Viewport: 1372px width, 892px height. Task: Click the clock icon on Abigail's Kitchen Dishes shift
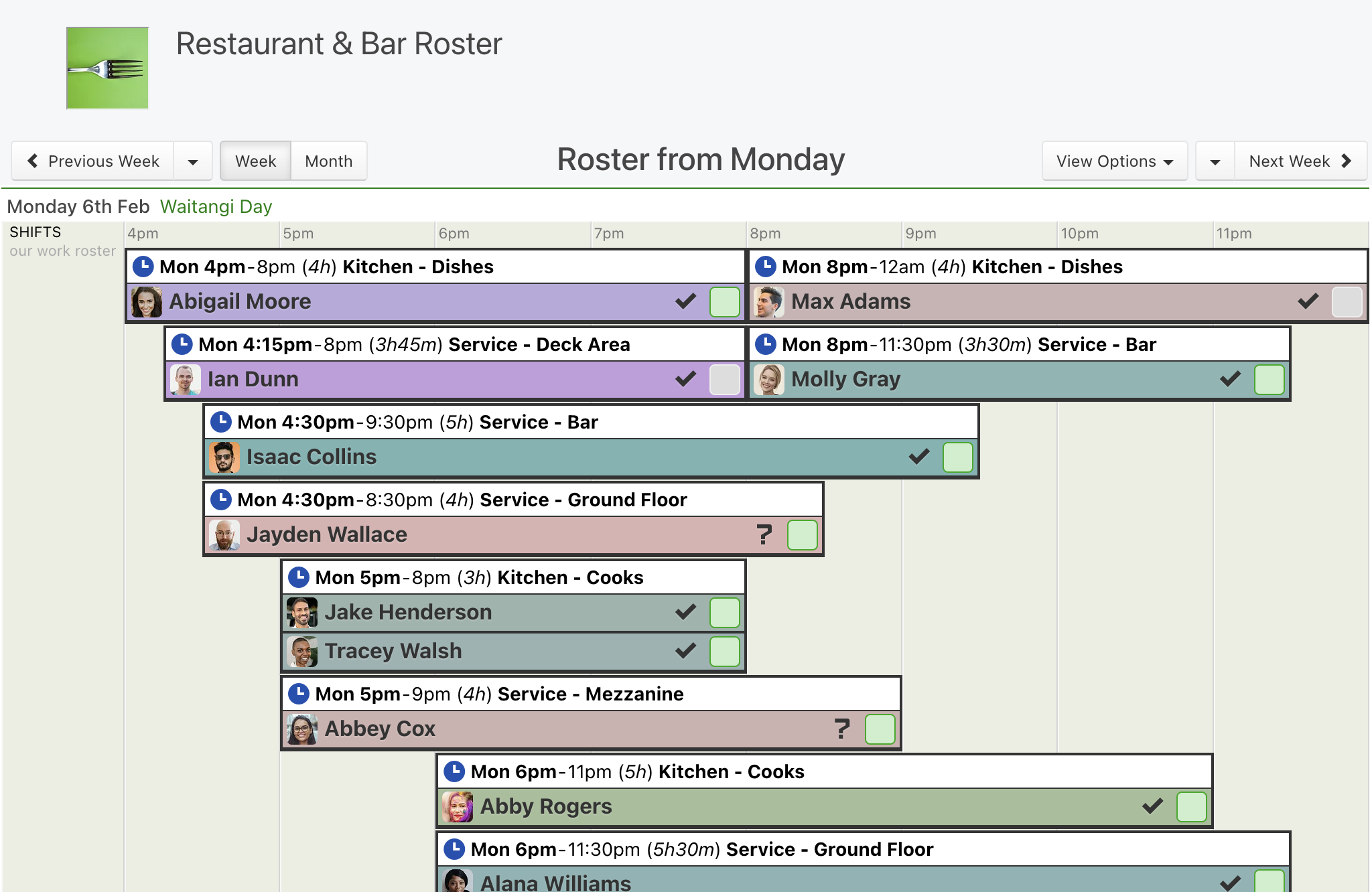click(x=143, y=267)
